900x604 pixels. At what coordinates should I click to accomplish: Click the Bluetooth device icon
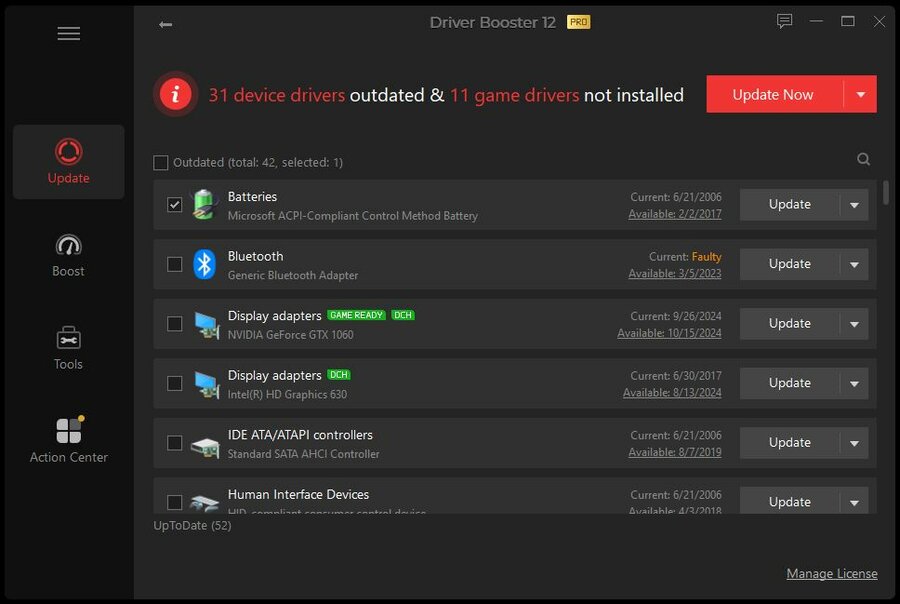[x=204, y=264]
